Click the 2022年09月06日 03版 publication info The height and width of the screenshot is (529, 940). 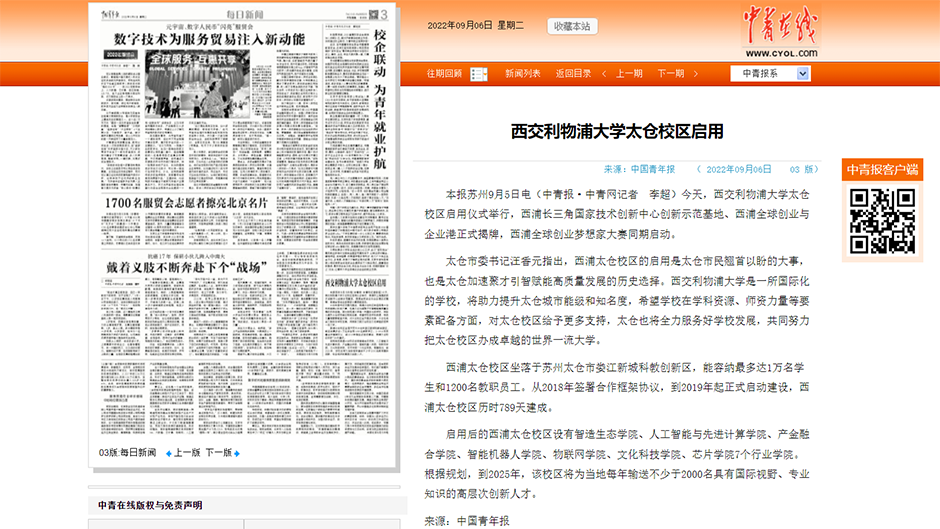pyautogui.click(x=757, y=170)
